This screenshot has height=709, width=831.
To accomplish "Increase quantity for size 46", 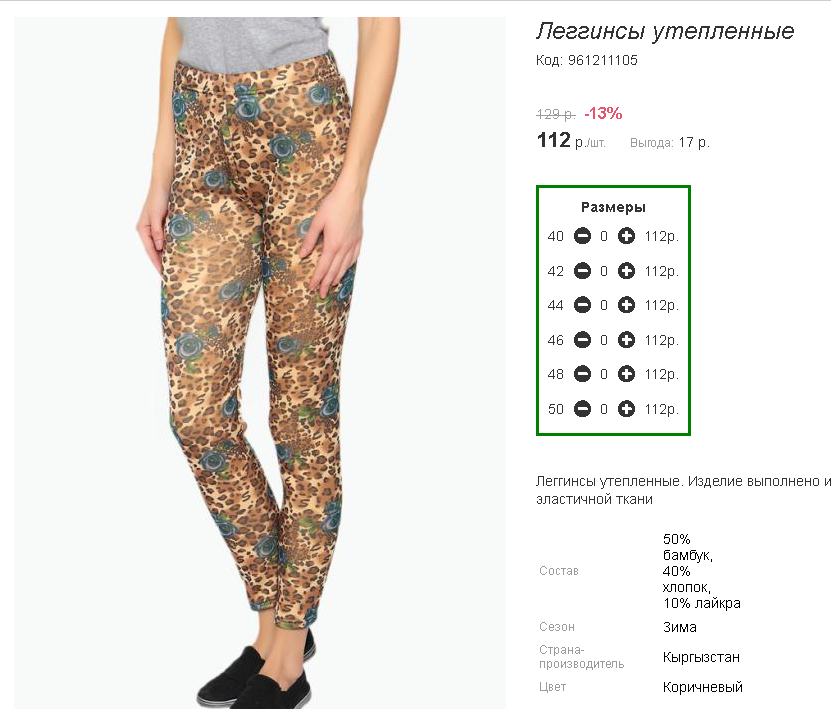I will click(x=626, y=340).
